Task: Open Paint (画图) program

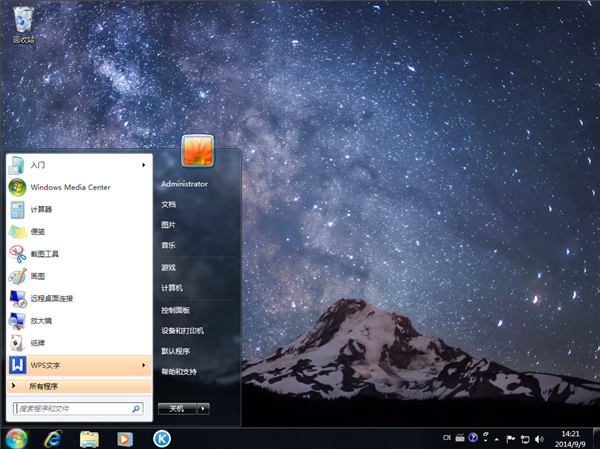Action: (37, 276)
